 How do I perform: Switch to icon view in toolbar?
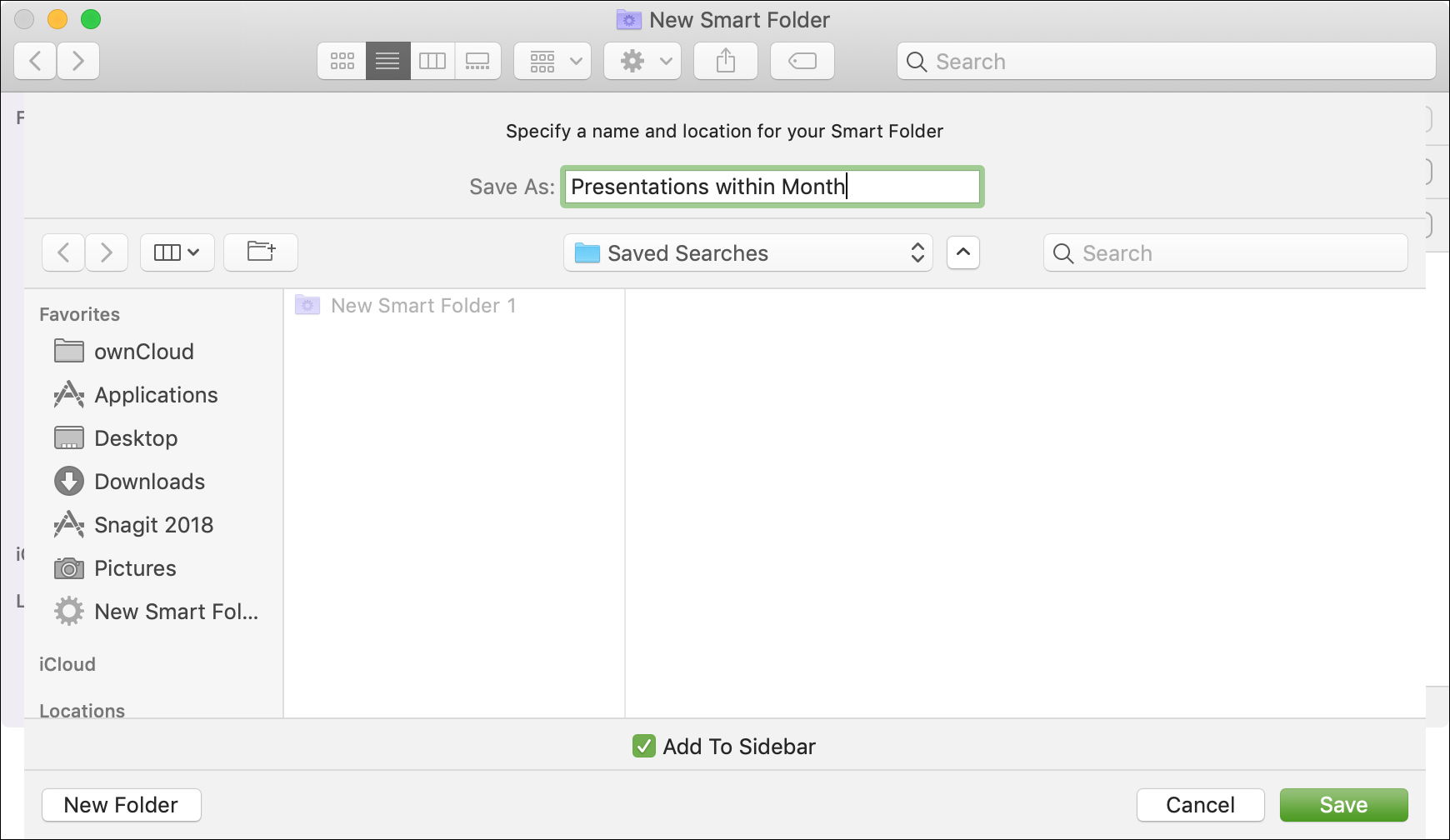click(342, 61)
